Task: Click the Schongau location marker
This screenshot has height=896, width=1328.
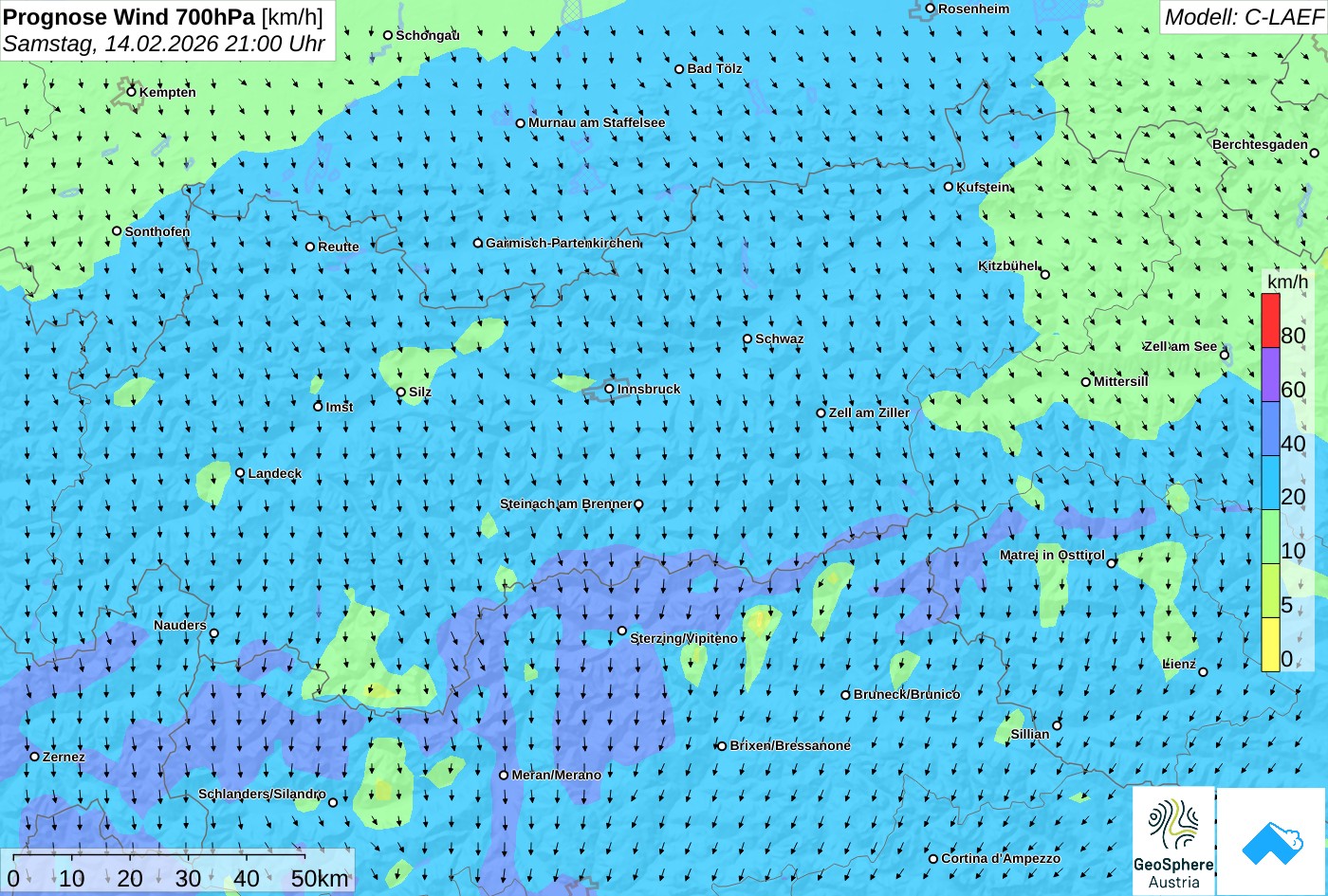Action: (388, 35)
